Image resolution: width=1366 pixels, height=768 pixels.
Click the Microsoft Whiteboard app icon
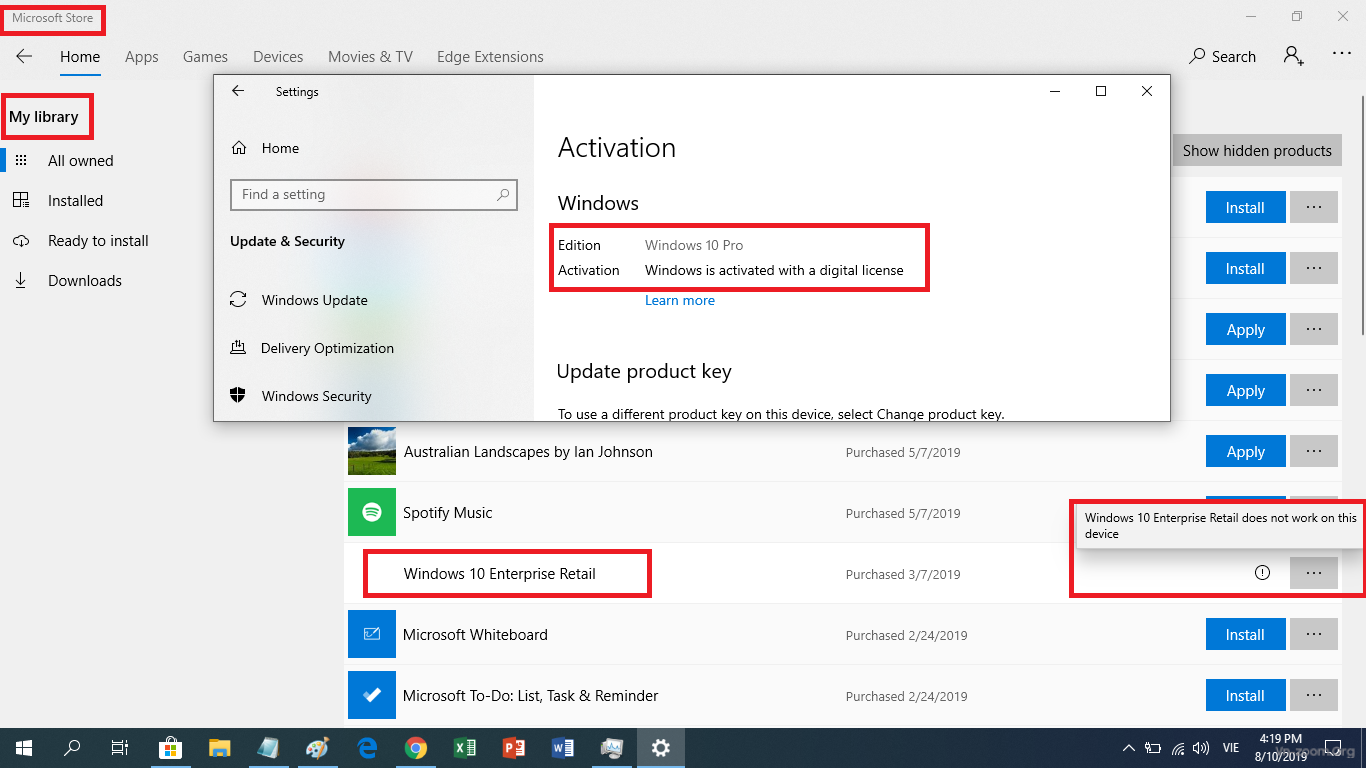[x=372, y=635]
